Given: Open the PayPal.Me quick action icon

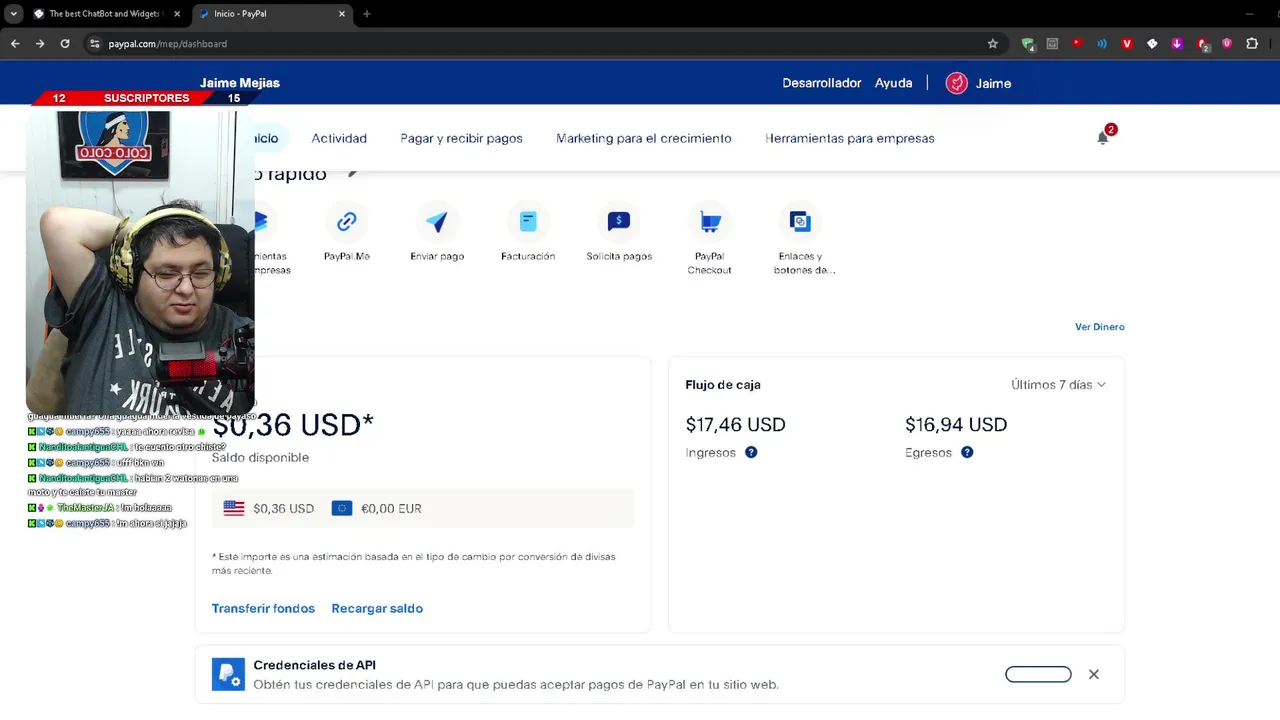Looking at the screenshot, I should tap(347, 221).
